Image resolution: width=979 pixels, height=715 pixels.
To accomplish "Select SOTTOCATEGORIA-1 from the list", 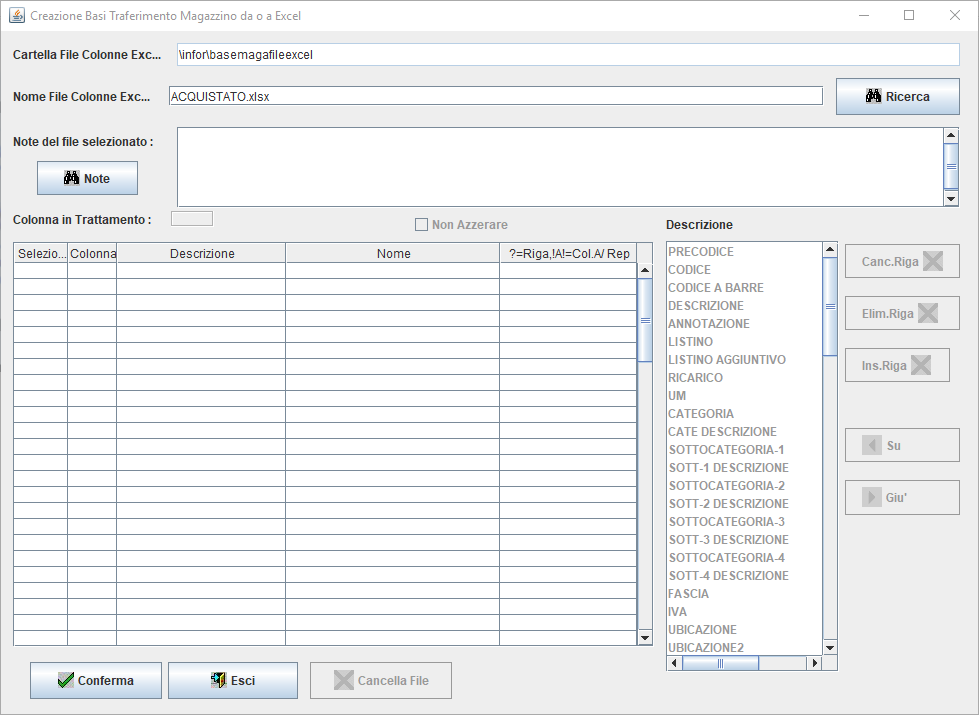I will (726, 450).
